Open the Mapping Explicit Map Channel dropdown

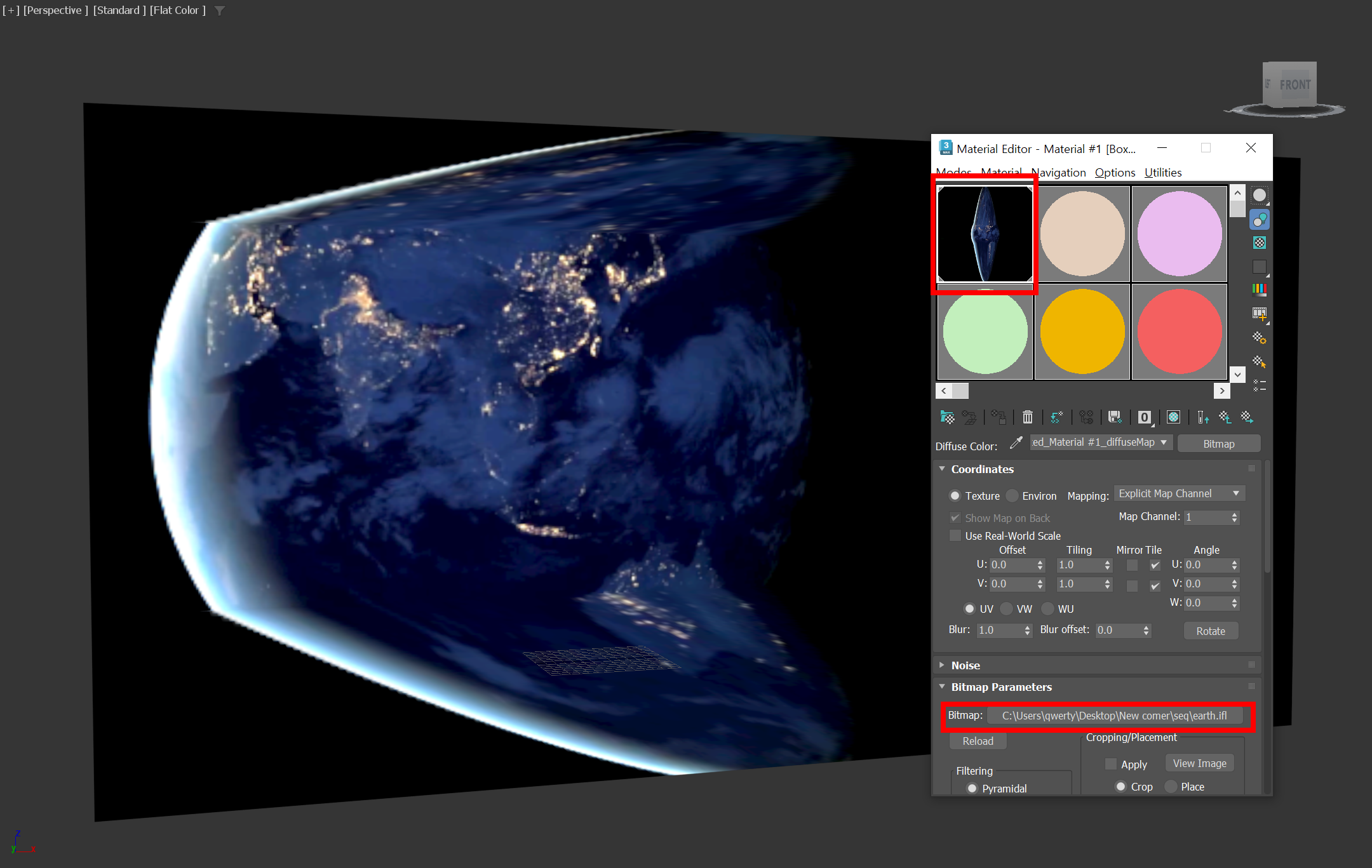pos(1178,494)
